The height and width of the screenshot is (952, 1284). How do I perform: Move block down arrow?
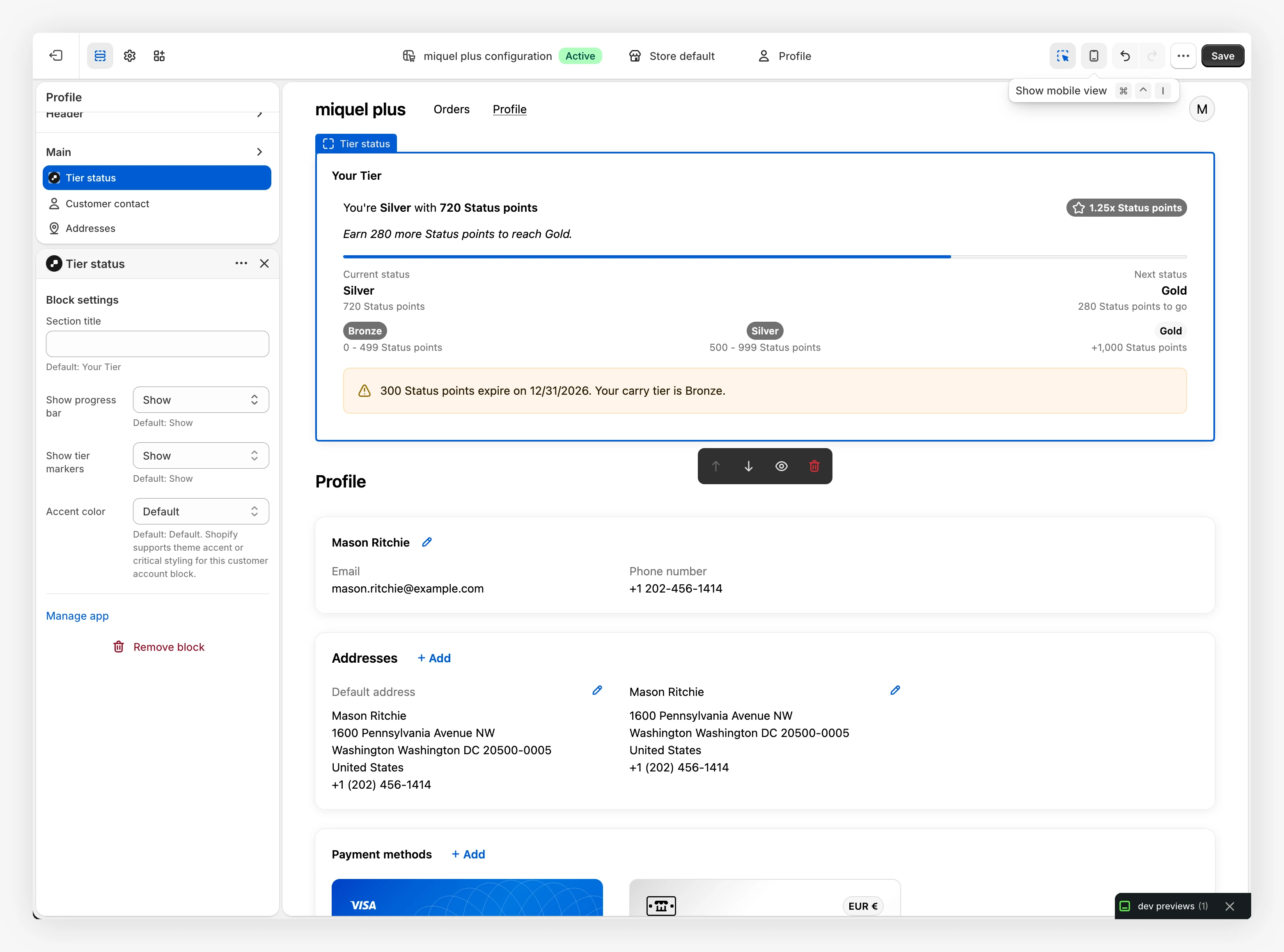pos(749,466)
